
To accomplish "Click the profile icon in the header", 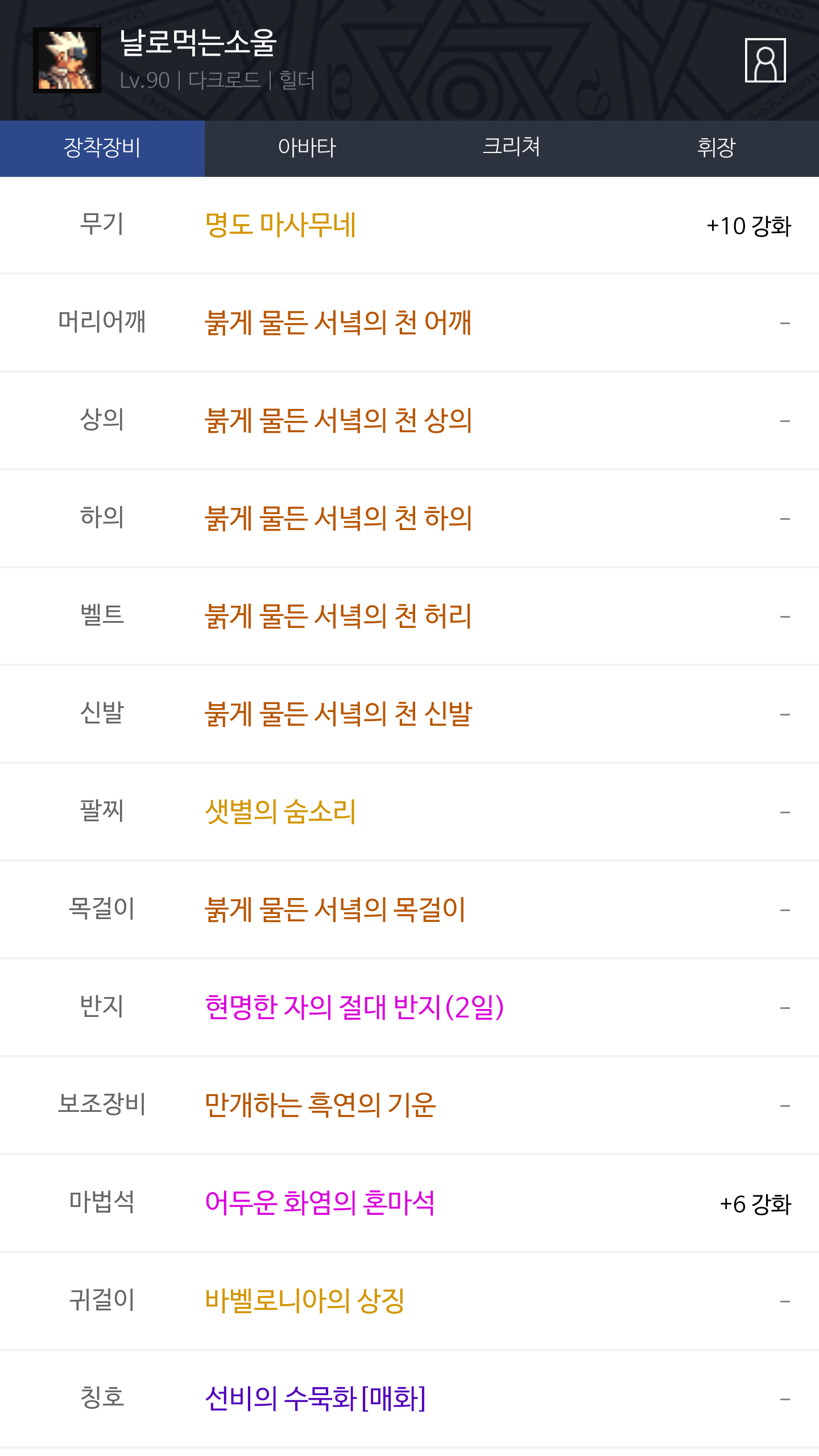I will 765,60.
